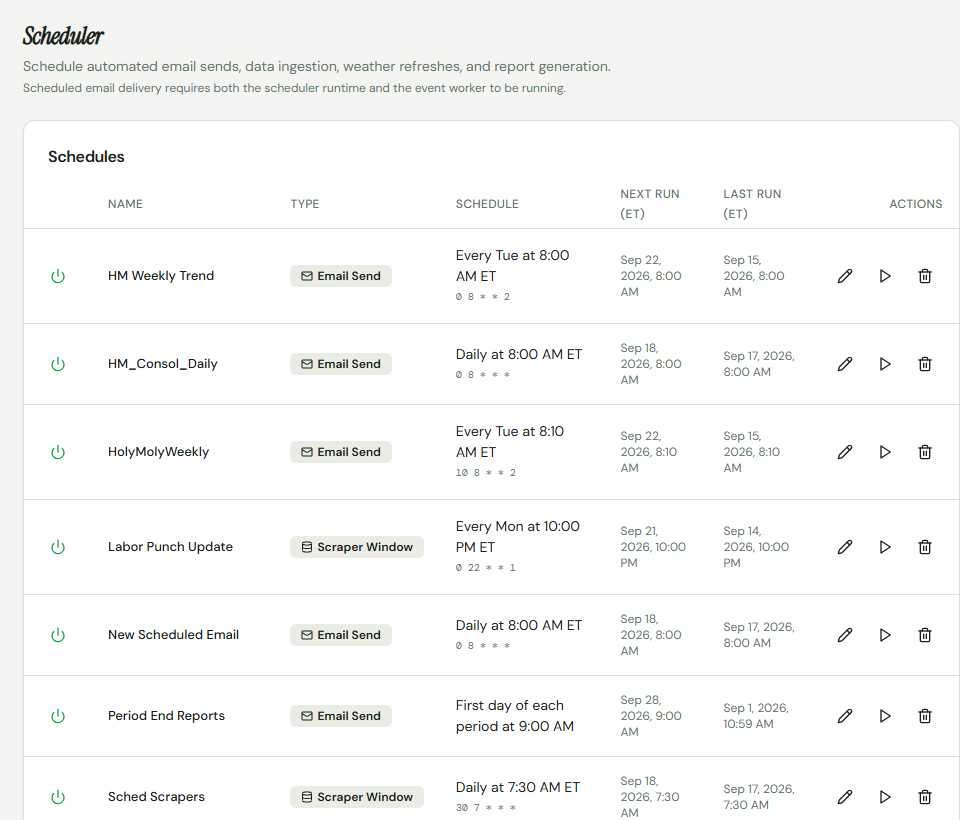
Task: Toggle power for HM Weekly Trend
Action: [58, 276]
